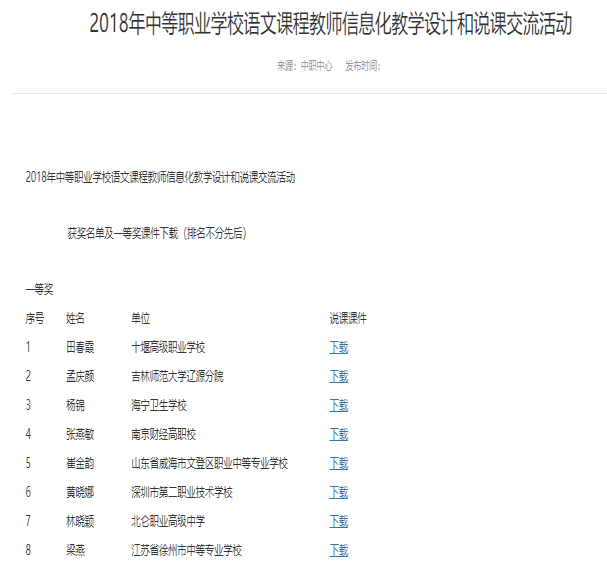Download courseware for 黄晓娜
The width and height of the screenshot is (607, 566).
339,492
